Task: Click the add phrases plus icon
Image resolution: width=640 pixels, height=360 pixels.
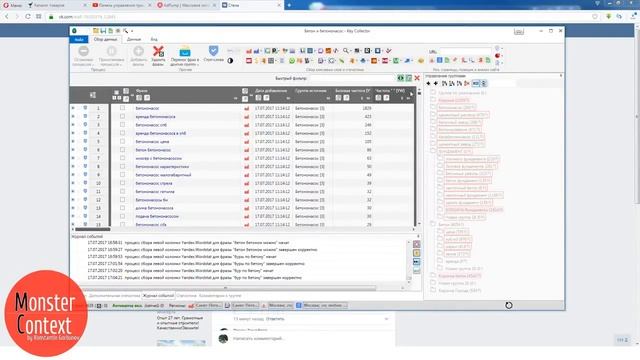Action: click(138, 51)
